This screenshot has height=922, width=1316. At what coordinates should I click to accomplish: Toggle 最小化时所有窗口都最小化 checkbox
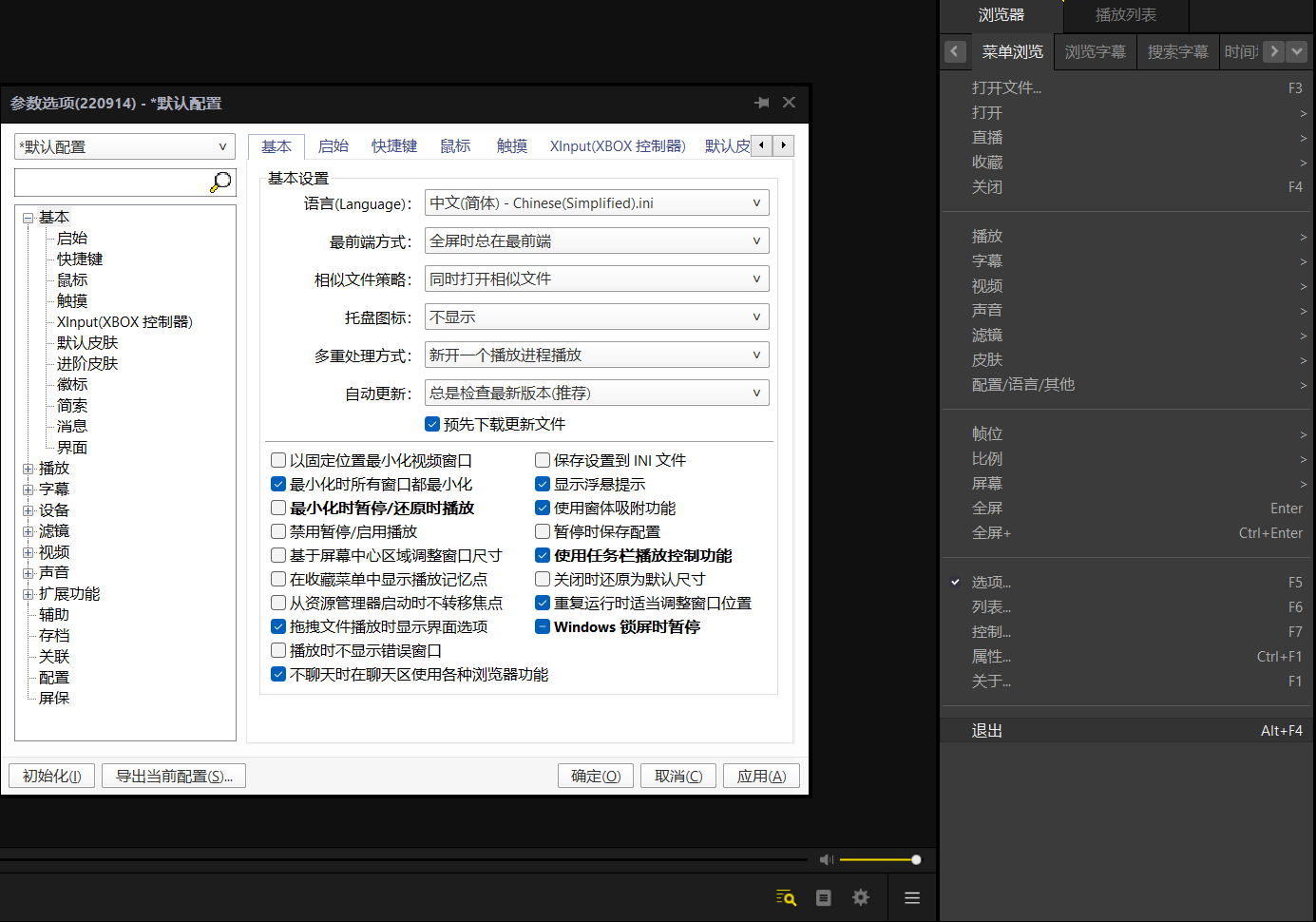(278, 484)
